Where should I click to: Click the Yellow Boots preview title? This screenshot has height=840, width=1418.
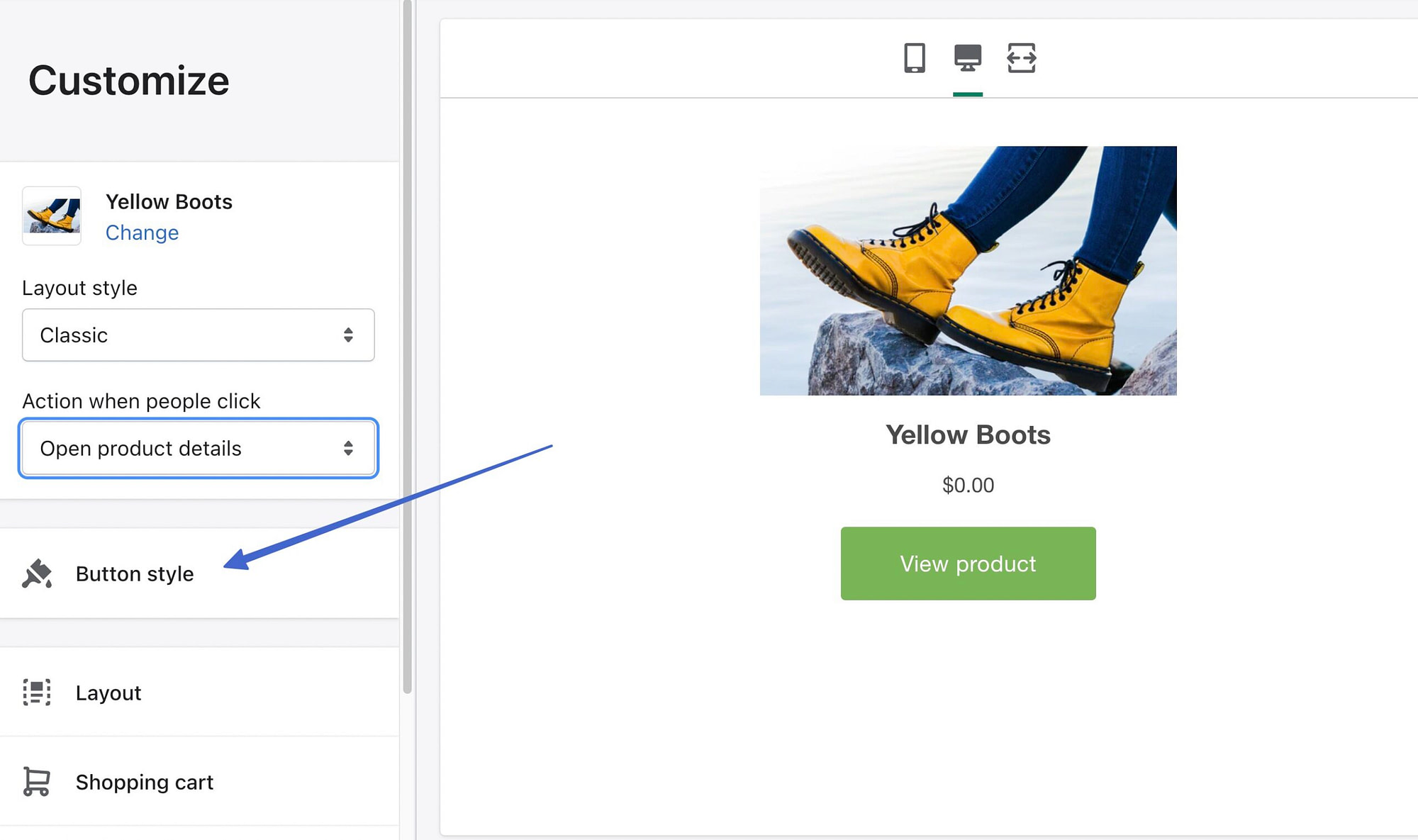tap(968, 435)
